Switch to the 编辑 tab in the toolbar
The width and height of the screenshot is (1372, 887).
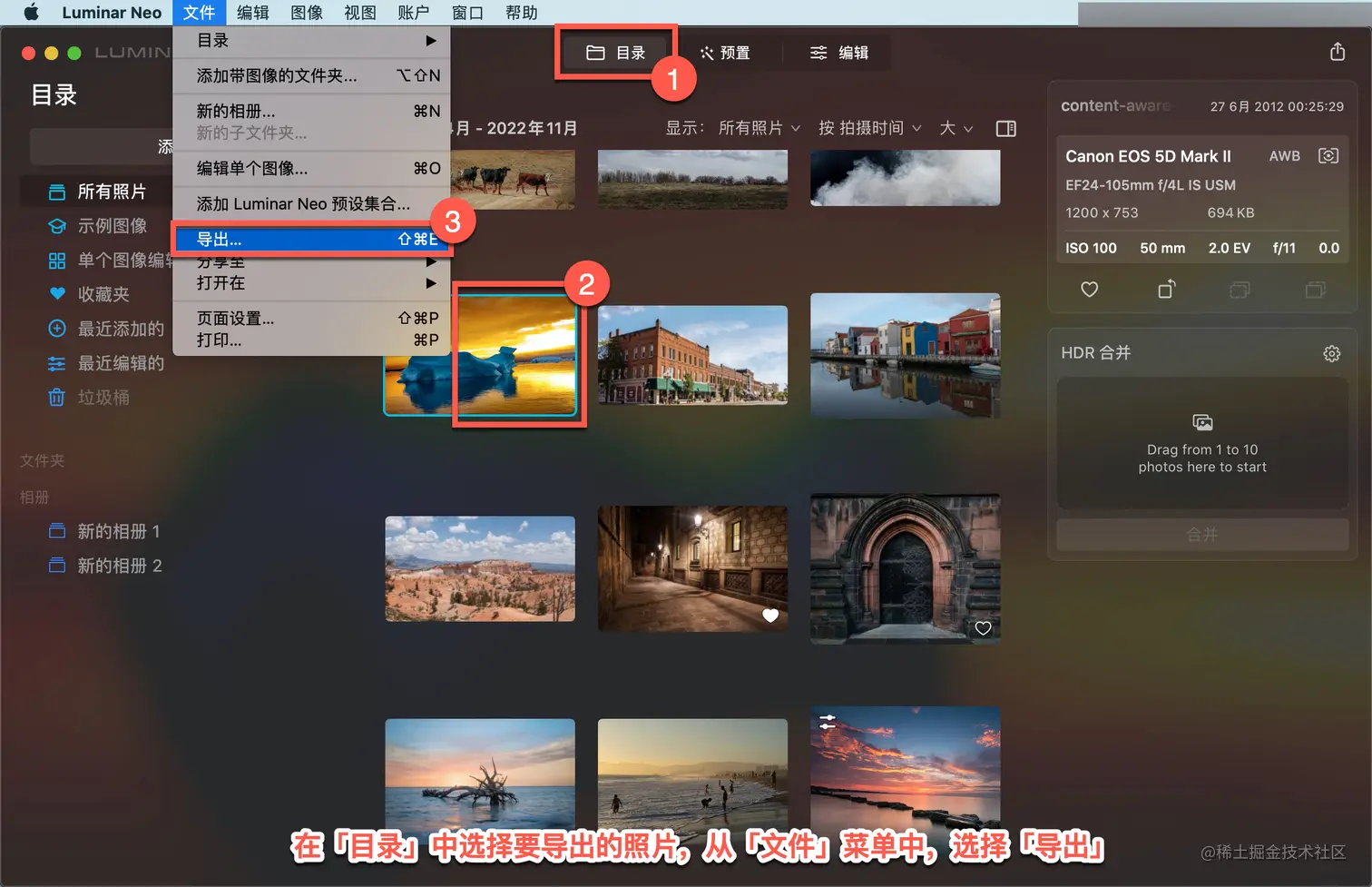839,53
